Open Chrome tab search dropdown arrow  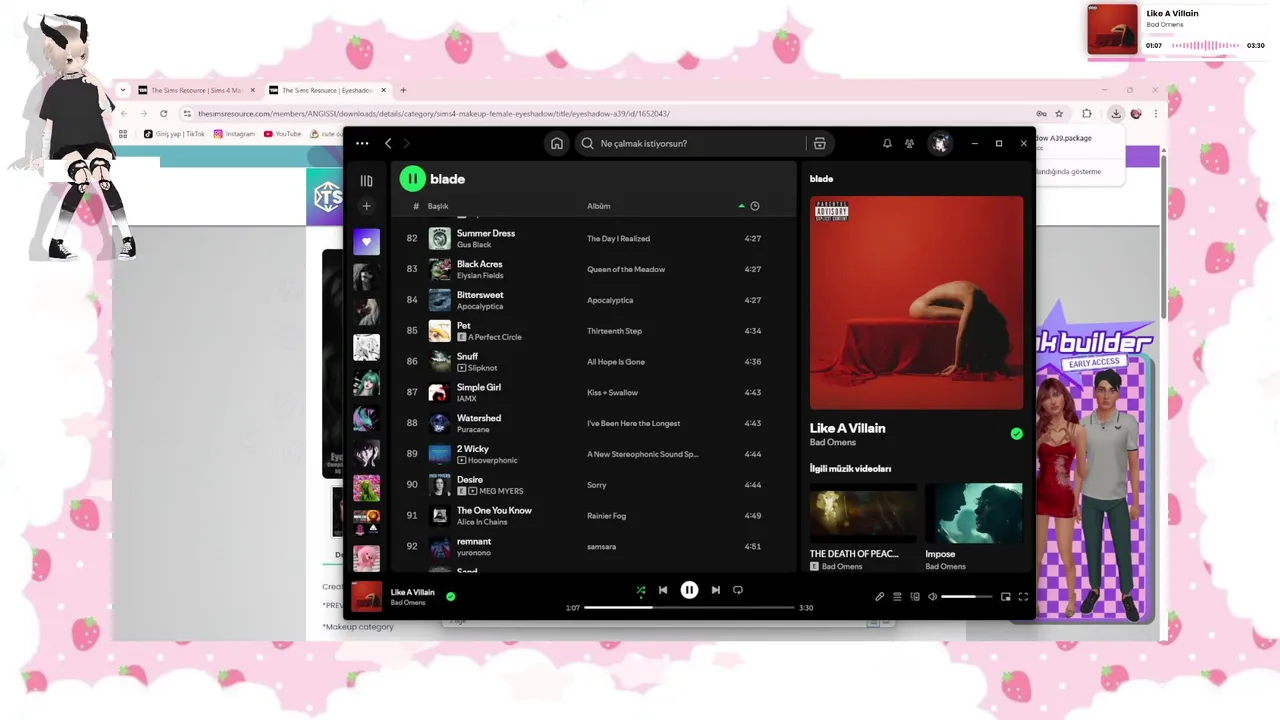(122, 90)
